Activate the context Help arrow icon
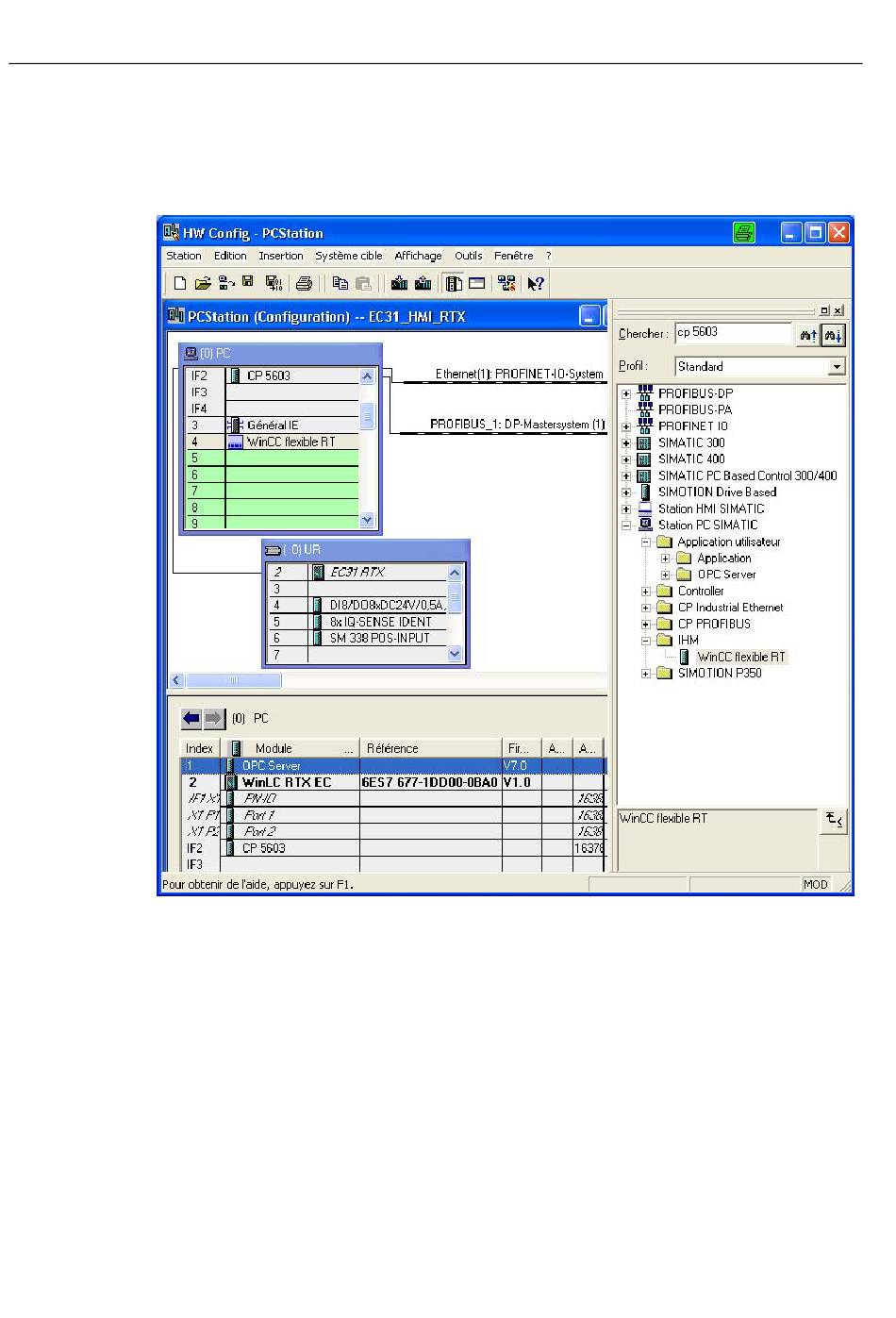Screen dimensions: 896x1318 click(536, 283)
